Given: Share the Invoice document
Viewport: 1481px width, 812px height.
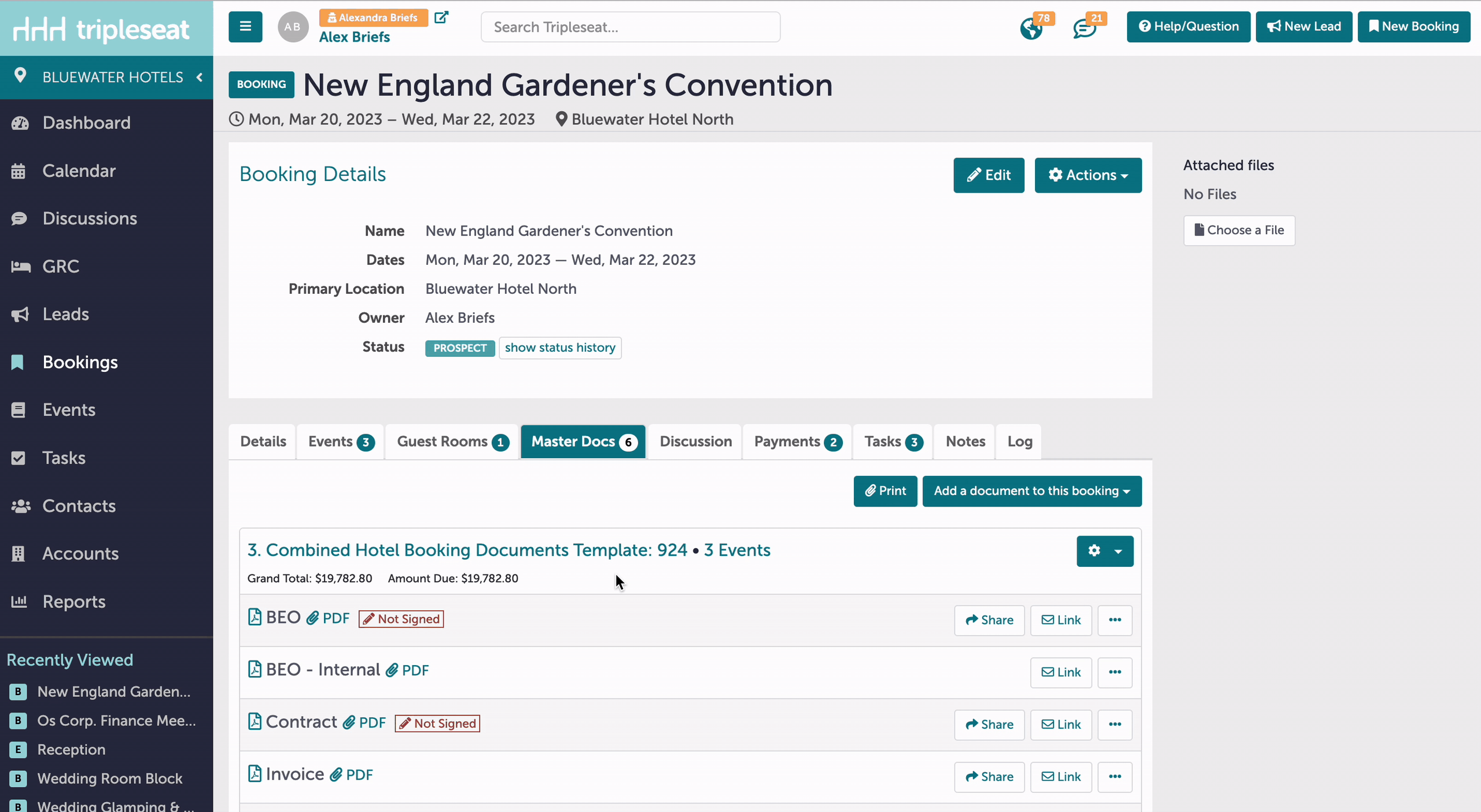Looking at the screenshot, I should [989, 777].
